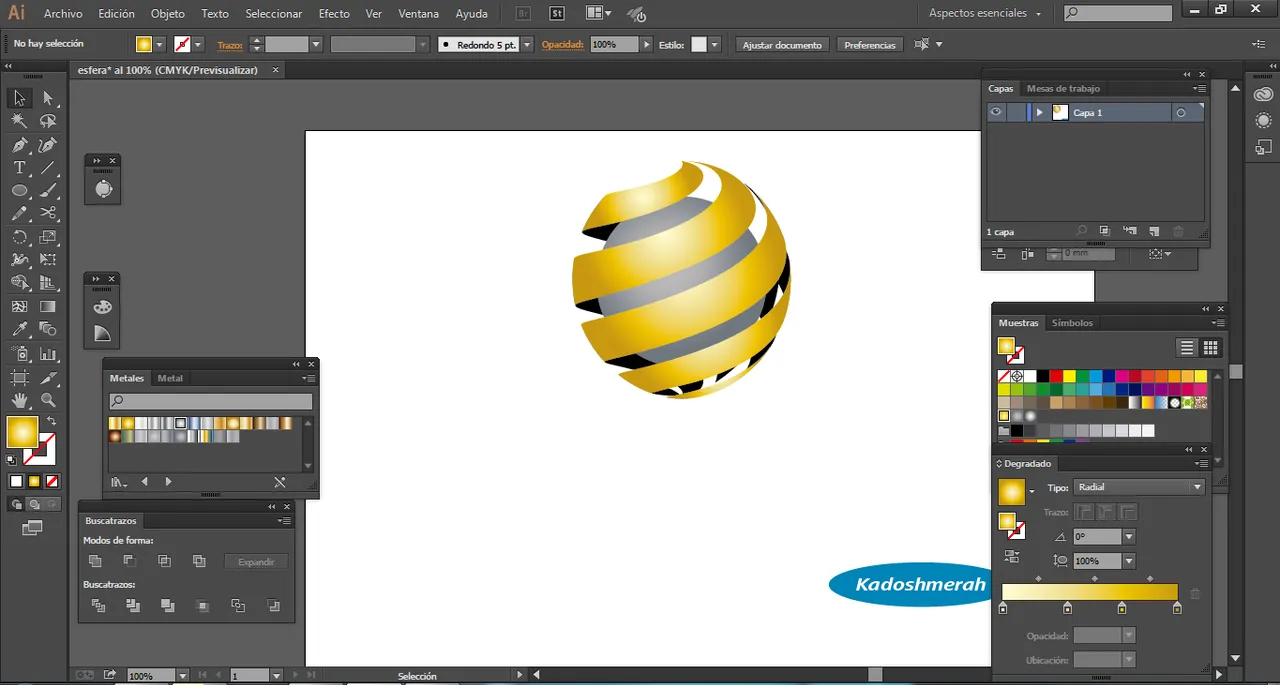Pick the red swatch in Muestras
Viewport: 1280px width, 685px height.
coord(1056,376)
